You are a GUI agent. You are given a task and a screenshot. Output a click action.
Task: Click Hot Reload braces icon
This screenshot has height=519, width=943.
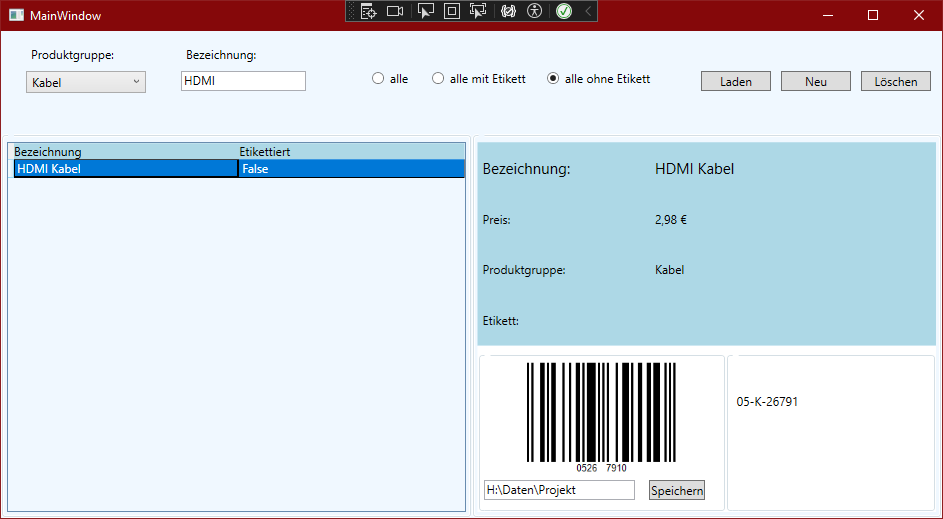(508, 11)
